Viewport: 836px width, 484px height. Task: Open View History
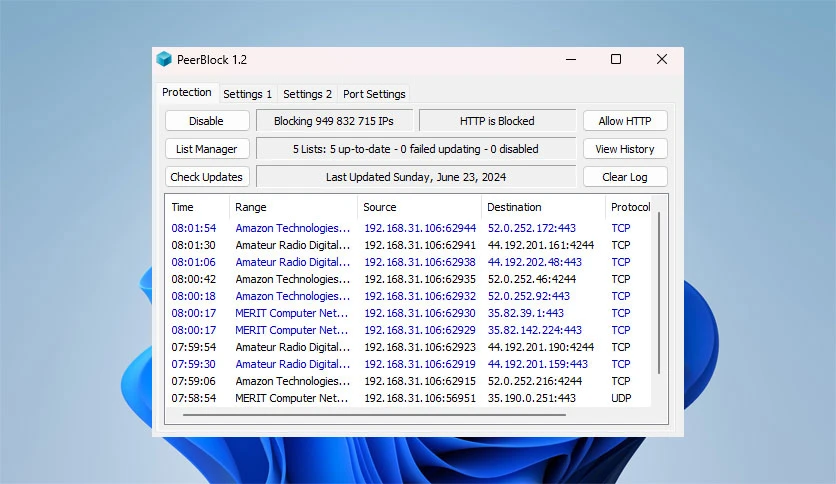click(x=625, y=149)
